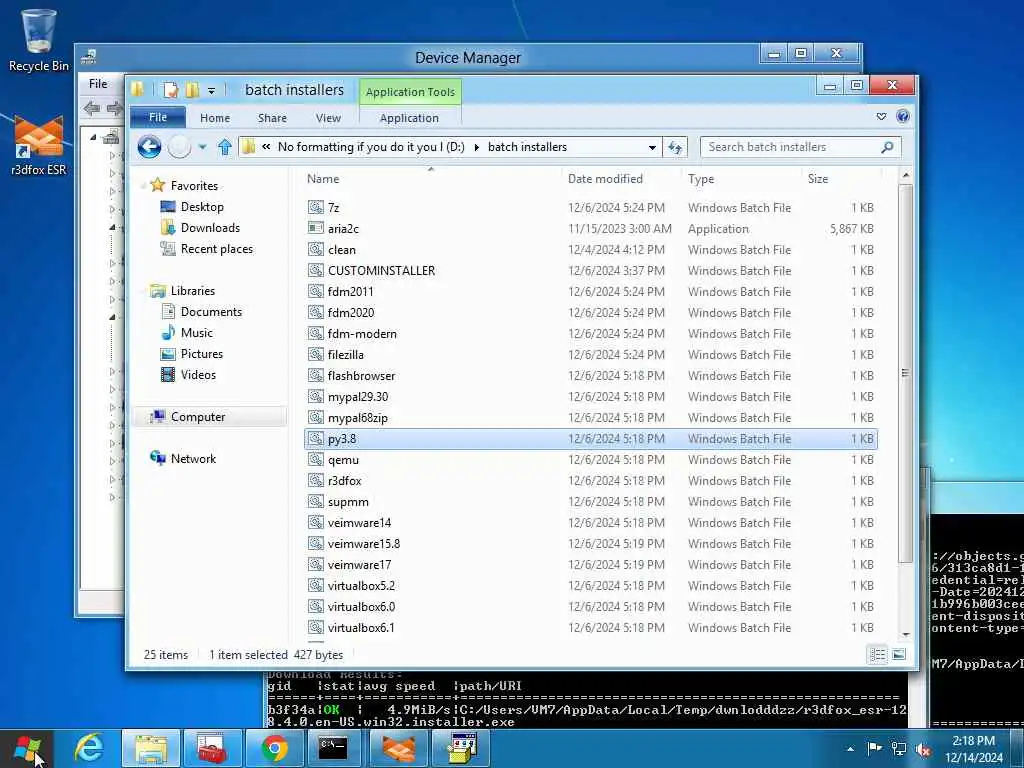Screen dimensions: 1024x768
Task: Click the scroll down arrow of file list
Action: [x=905, y=634]
